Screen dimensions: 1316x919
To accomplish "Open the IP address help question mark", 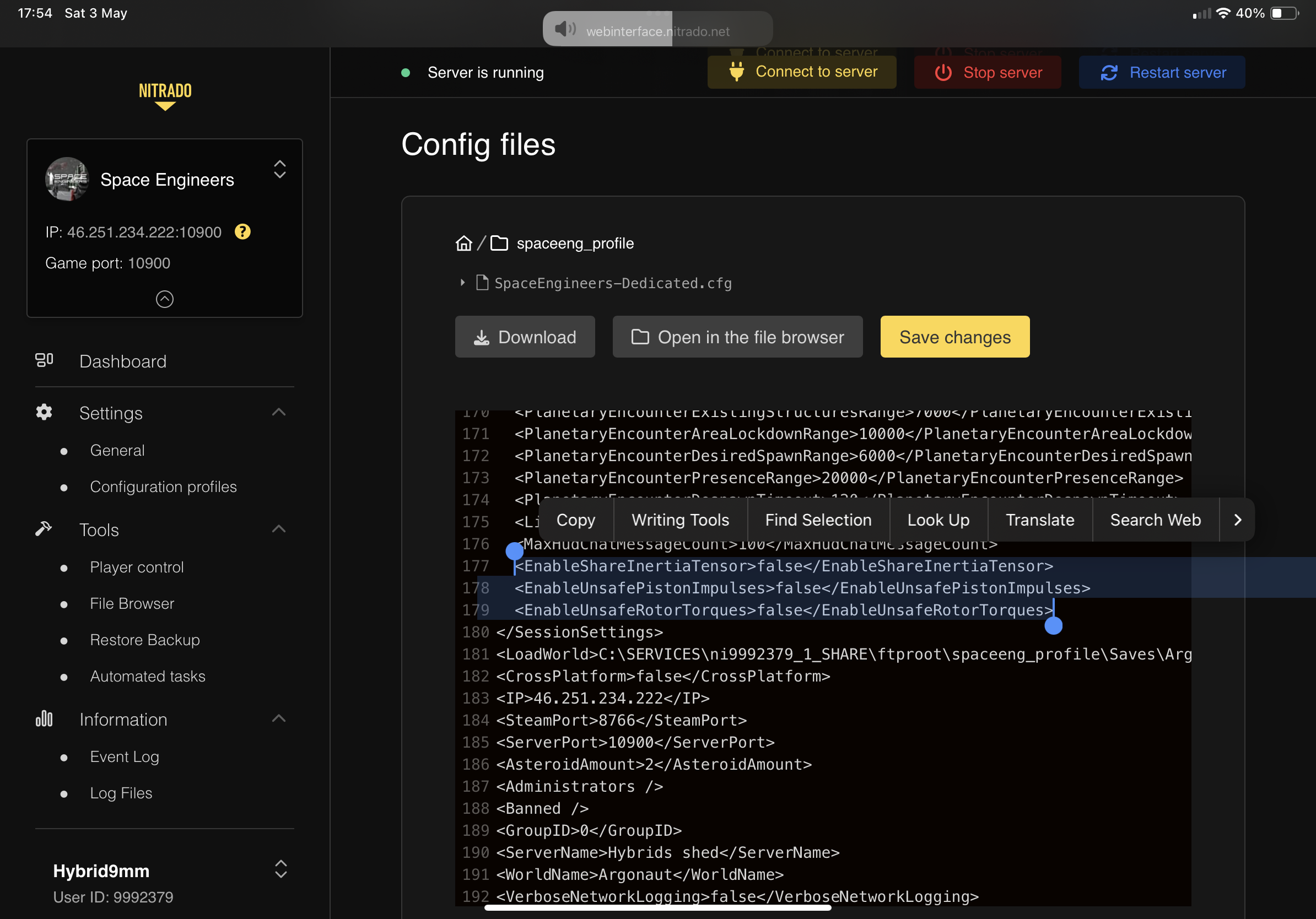I will click(x=242, y=231).
